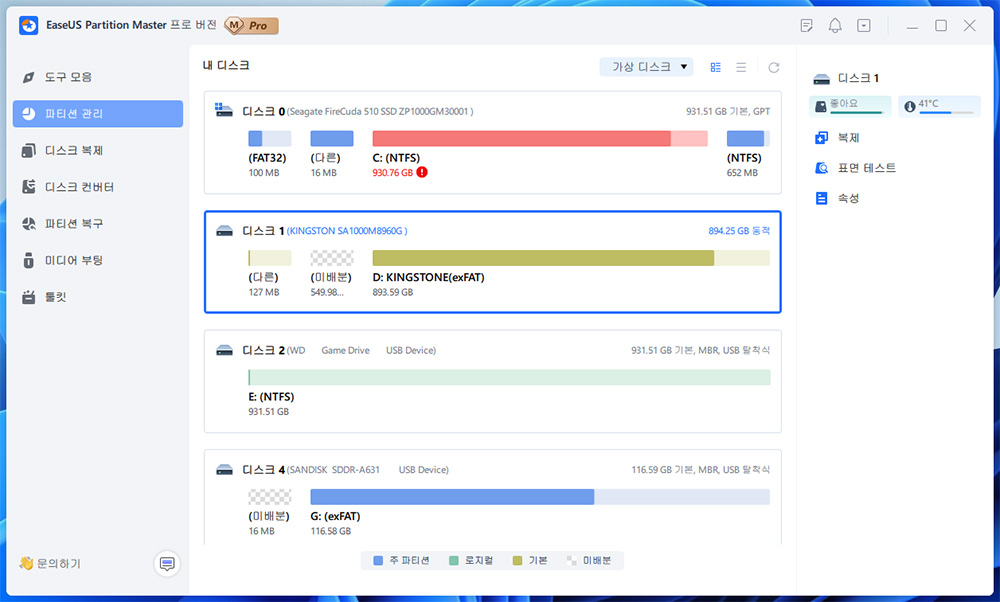The image size is (1000, 602).
Task: Click the EaseUS Partition Master logo icon
Action: click(x=29, y=26)
